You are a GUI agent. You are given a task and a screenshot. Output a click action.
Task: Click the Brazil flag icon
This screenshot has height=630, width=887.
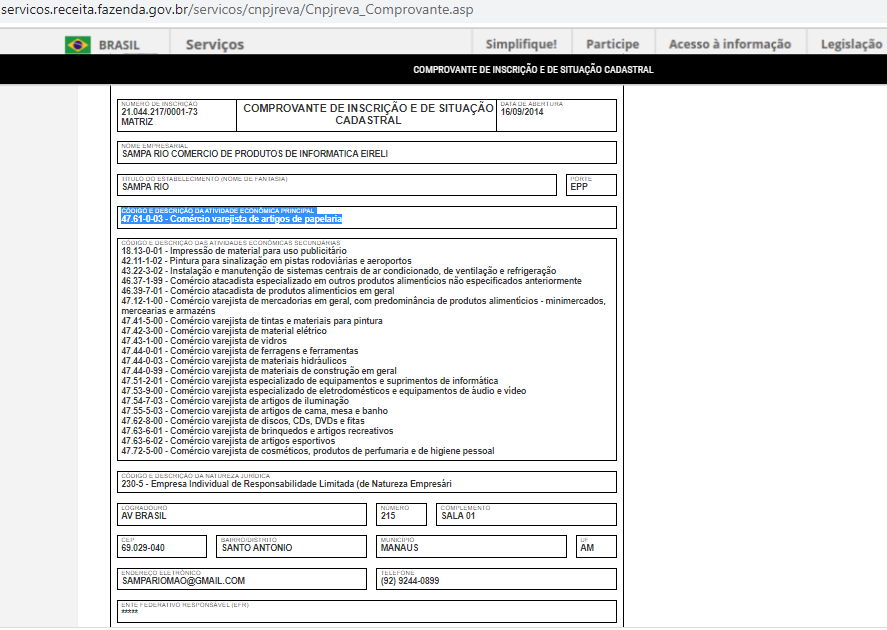[77, 44]
